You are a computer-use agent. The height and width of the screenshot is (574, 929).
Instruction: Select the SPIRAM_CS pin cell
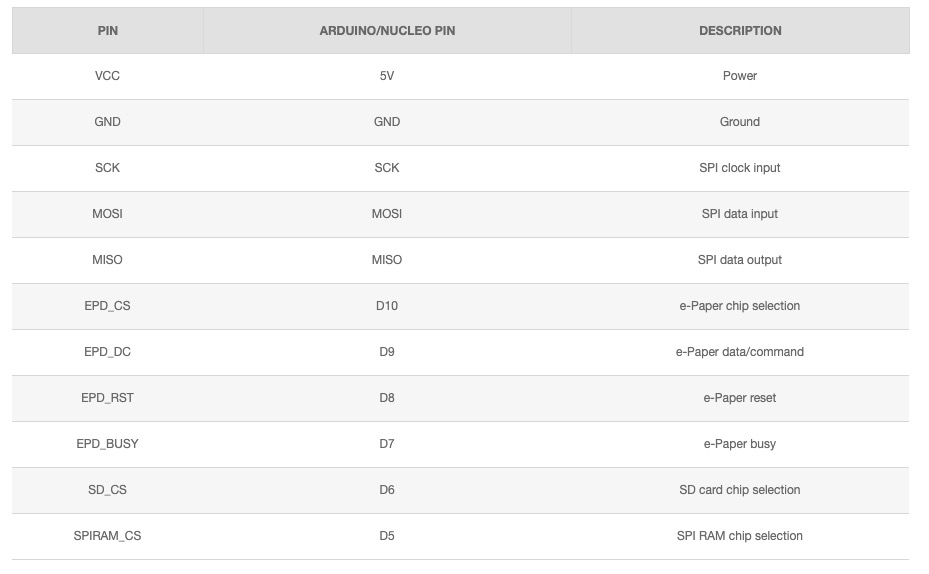pos(108,536)
